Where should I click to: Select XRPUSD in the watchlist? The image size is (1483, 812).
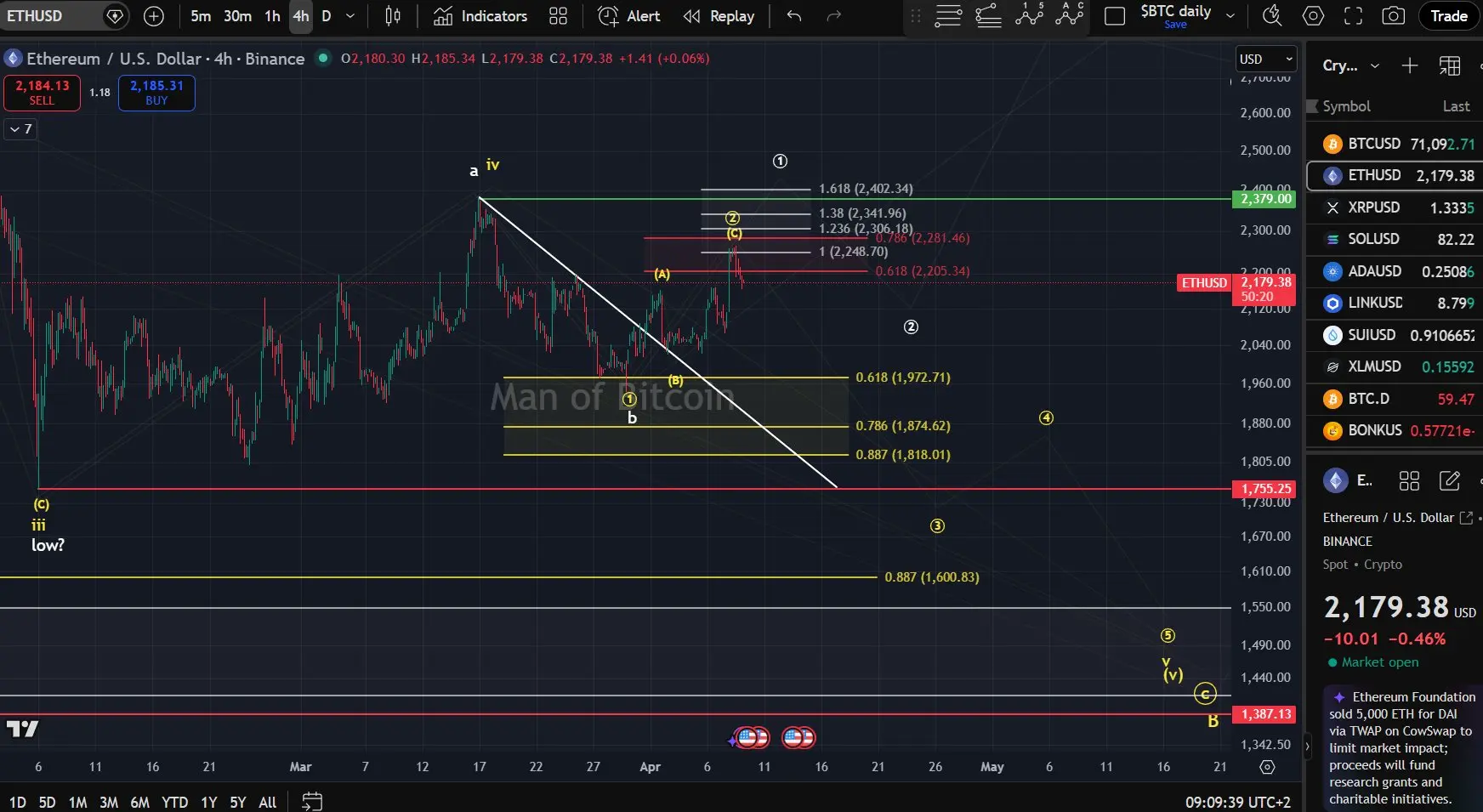tap(1395, 207)
